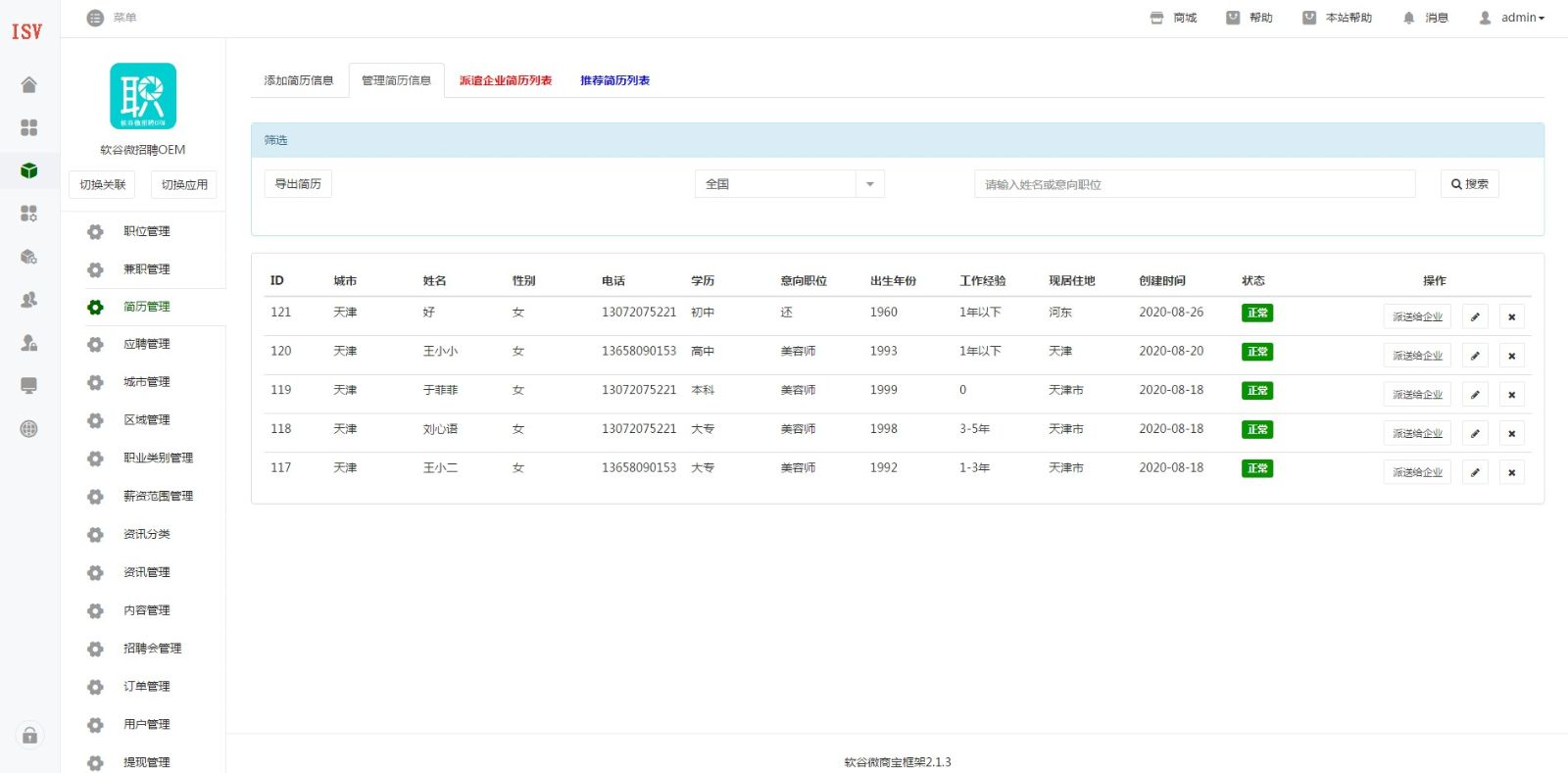Click the 搜索 search button
1568x773 pixels.
(x=1470, y=184)
